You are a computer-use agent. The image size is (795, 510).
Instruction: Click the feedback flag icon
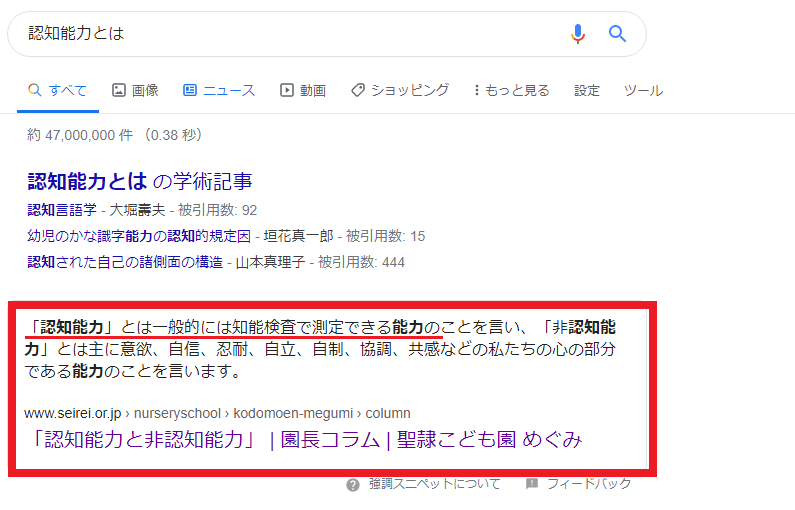click(532, 484)
